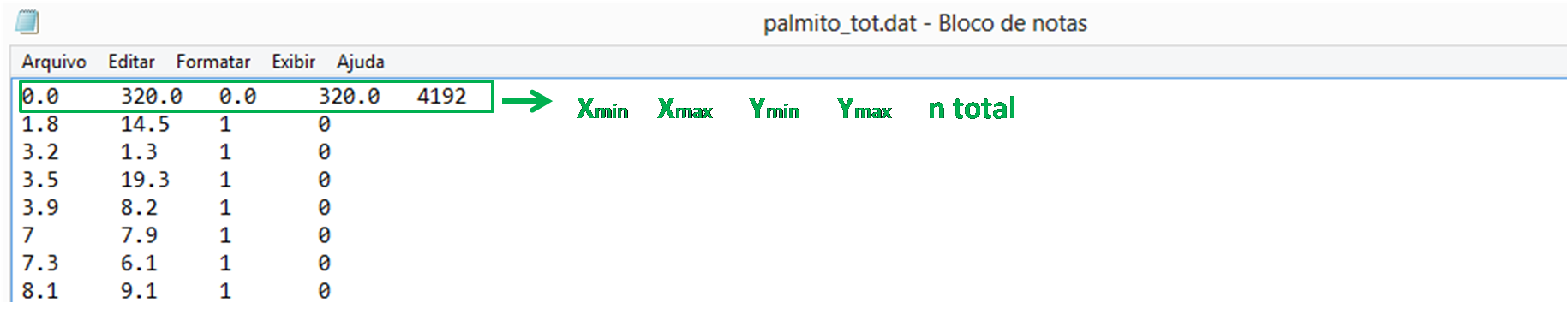The height and width of the screenshot is (332, 1568).
Task: Place cursor at value 4192
Action: (x=442, y=96)
